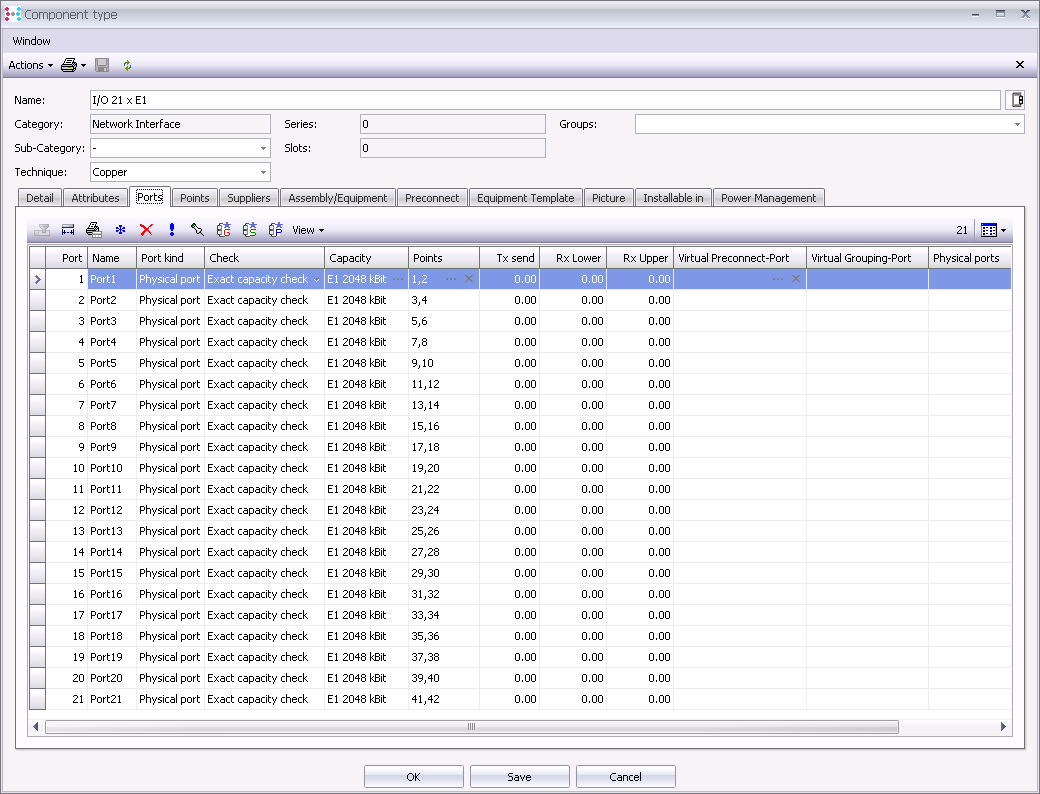The height and width of the screenshot is (794, 1040).
Task: Click the horizontal scrollbar thumb
Action: (472, 726)
